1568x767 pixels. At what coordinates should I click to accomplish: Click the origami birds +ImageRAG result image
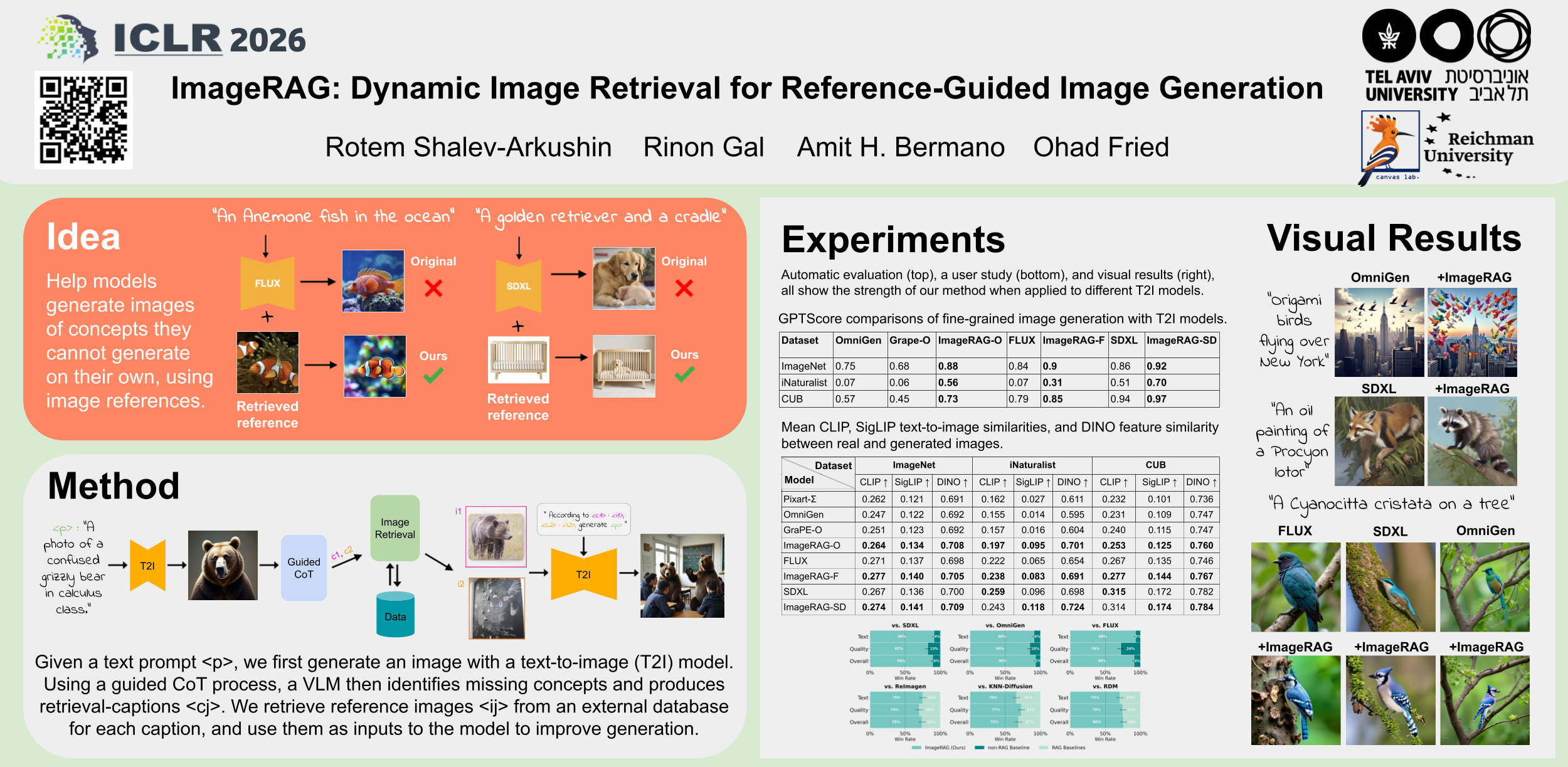pos(1472,332)
